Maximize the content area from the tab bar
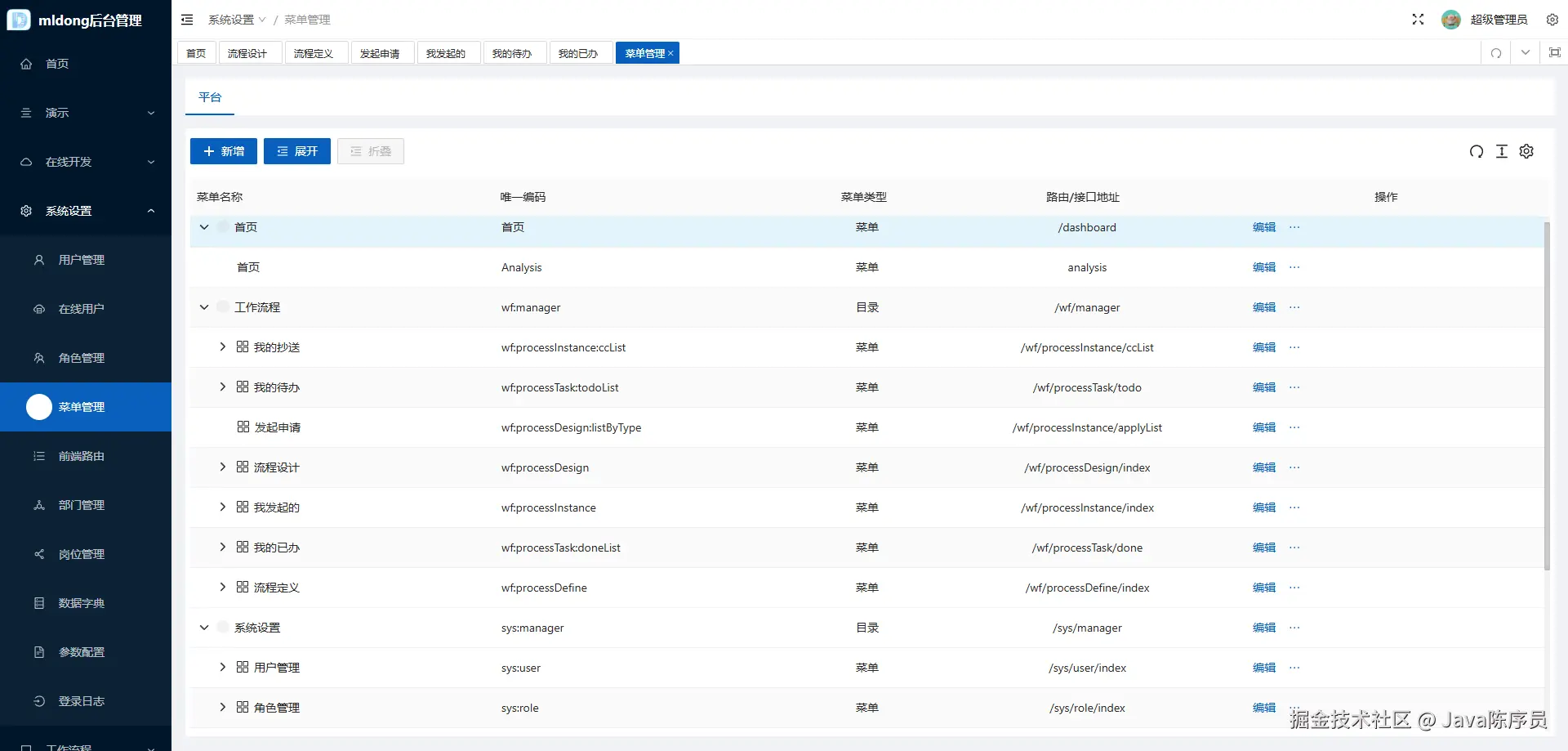This screenshot has height=751, width=1568. click(1555, 53)
